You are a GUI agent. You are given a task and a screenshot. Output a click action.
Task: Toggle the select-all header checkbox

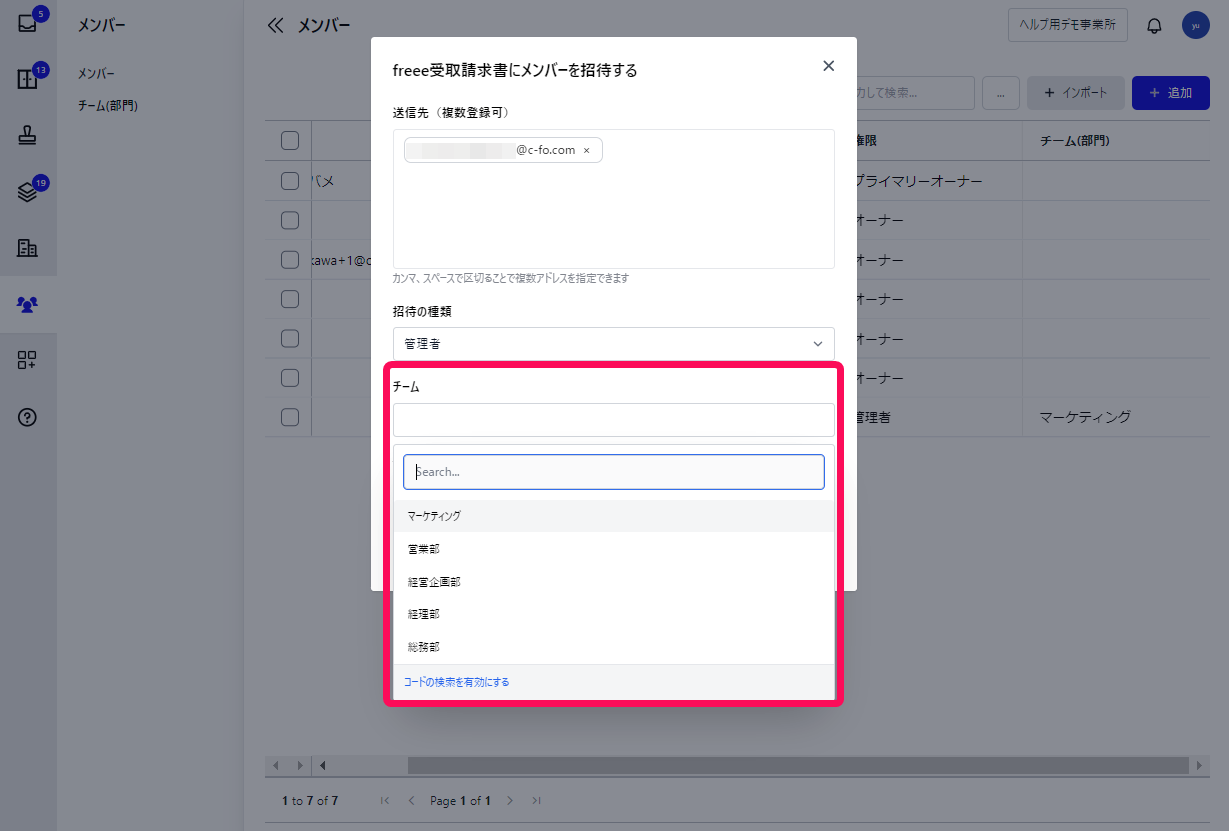coord(290,141)
